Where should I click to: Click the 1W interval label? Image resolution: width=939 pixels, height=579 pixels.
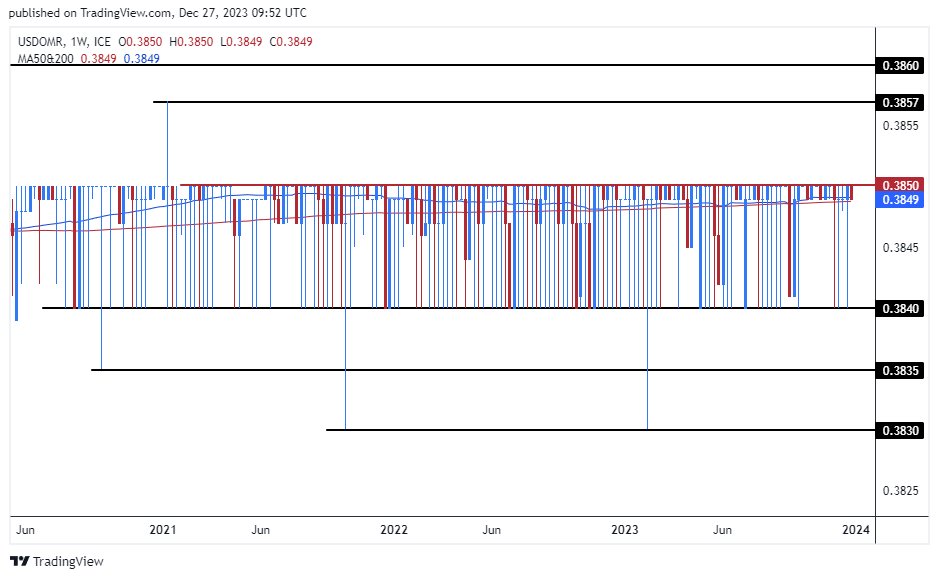point(79,41)
